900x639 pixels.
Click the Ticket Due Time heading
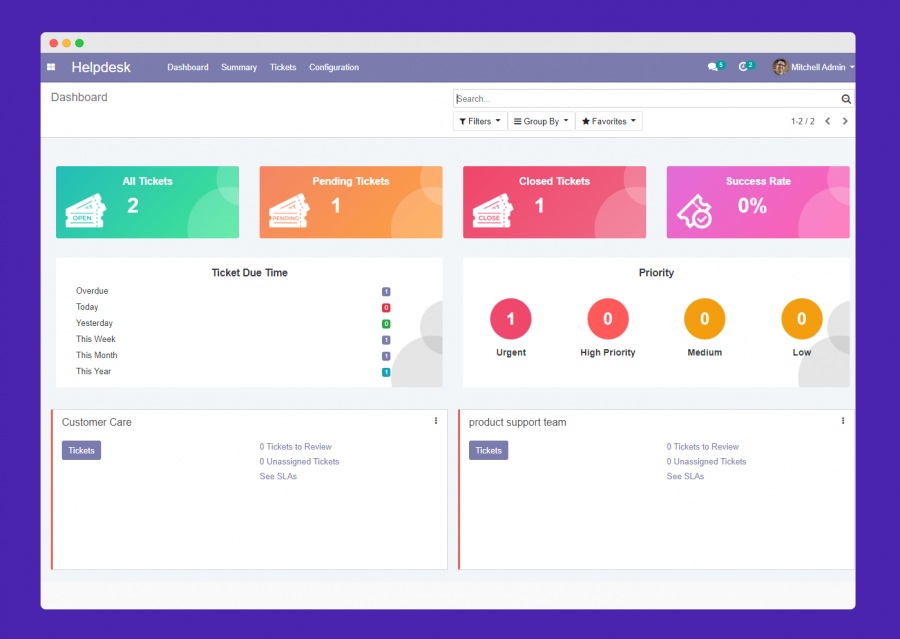[x=250, y=273]
